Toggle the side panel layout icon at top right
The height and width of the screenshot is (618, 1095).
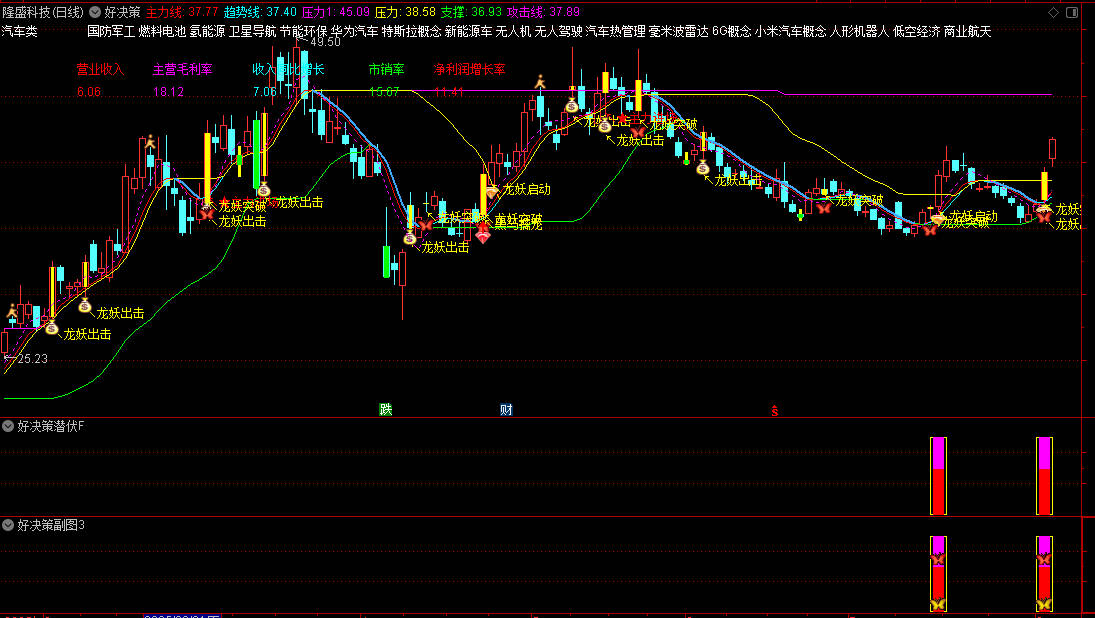click(1072, 12)
